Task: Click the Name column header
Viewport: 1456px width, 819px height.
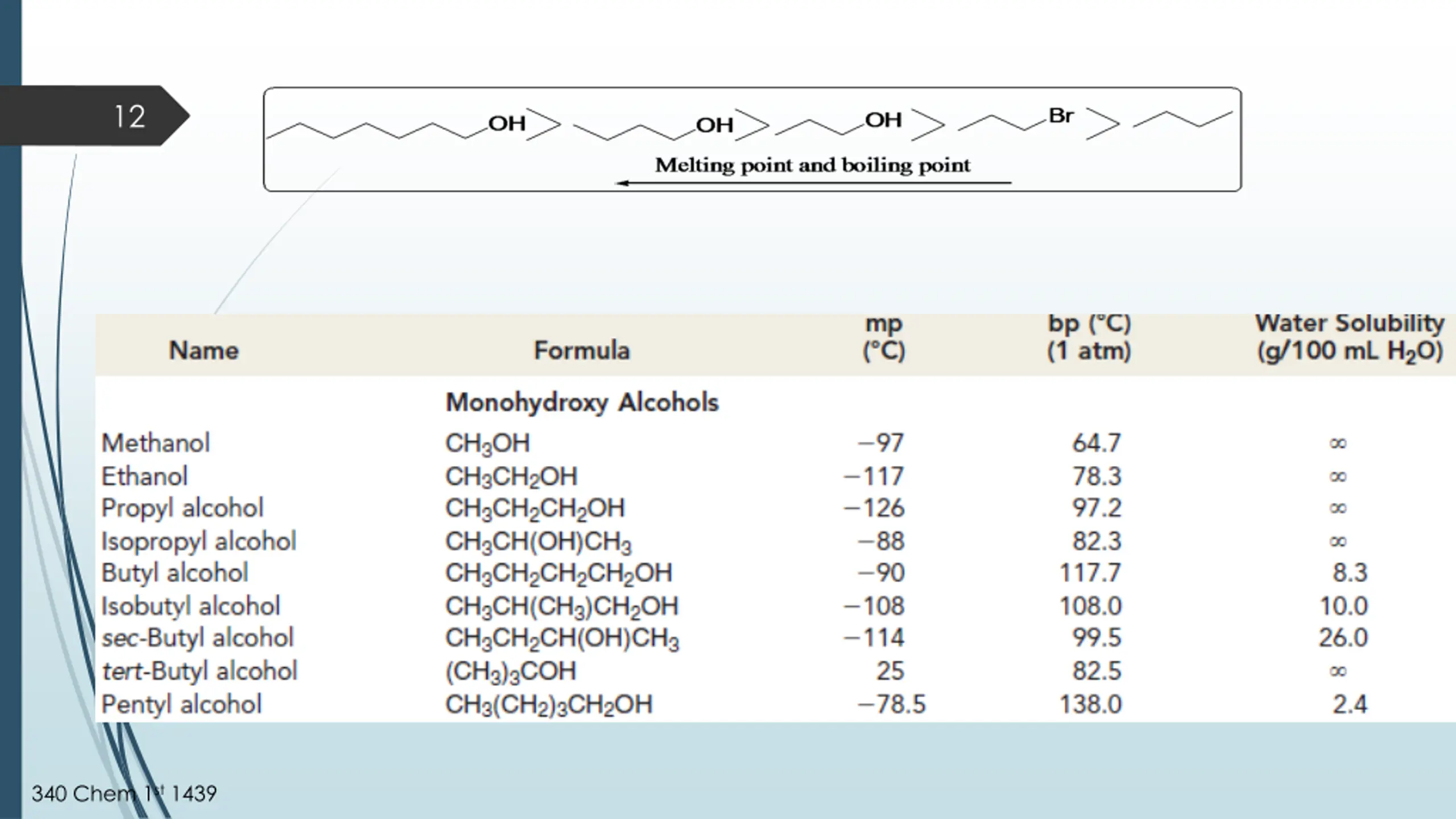Action: (204, 350)
